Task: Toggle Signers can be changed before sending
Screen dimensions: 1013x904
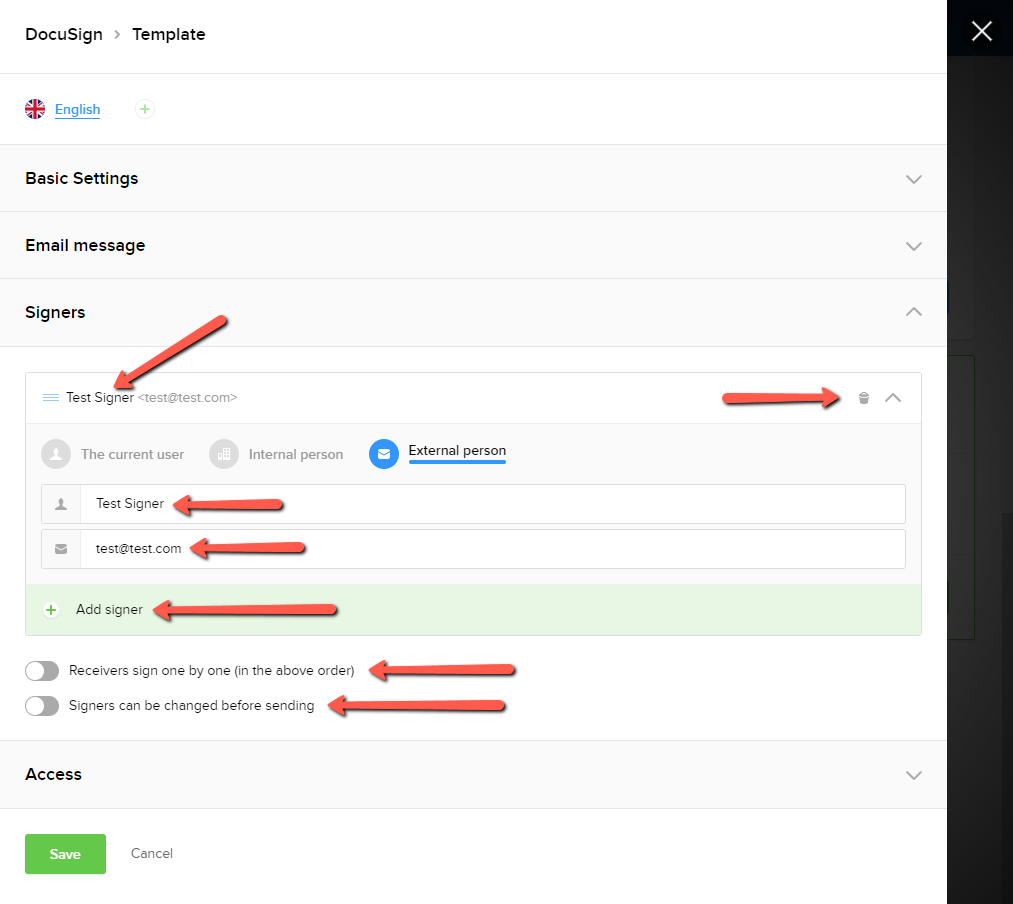Action: coord(42,706)
